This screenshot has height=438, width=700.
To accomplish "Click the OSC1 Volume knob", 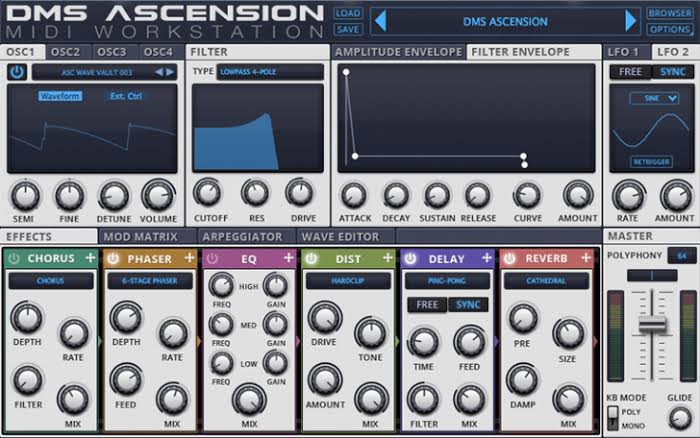I will (x=158, y=195).
